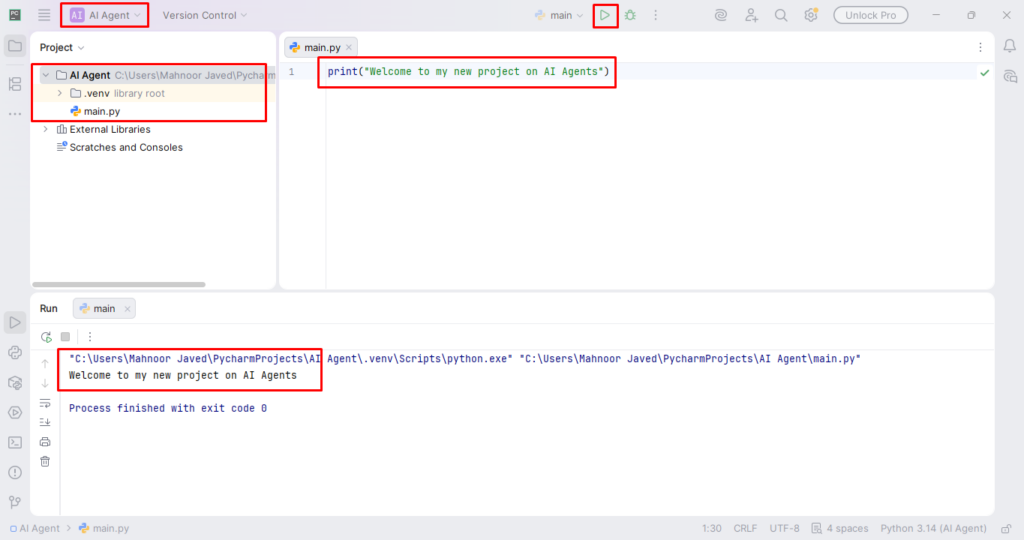The width and height of the screenshot is (1024, 540).
Task: Open more run actions in the title bar
Action: [x=656, y=15]
